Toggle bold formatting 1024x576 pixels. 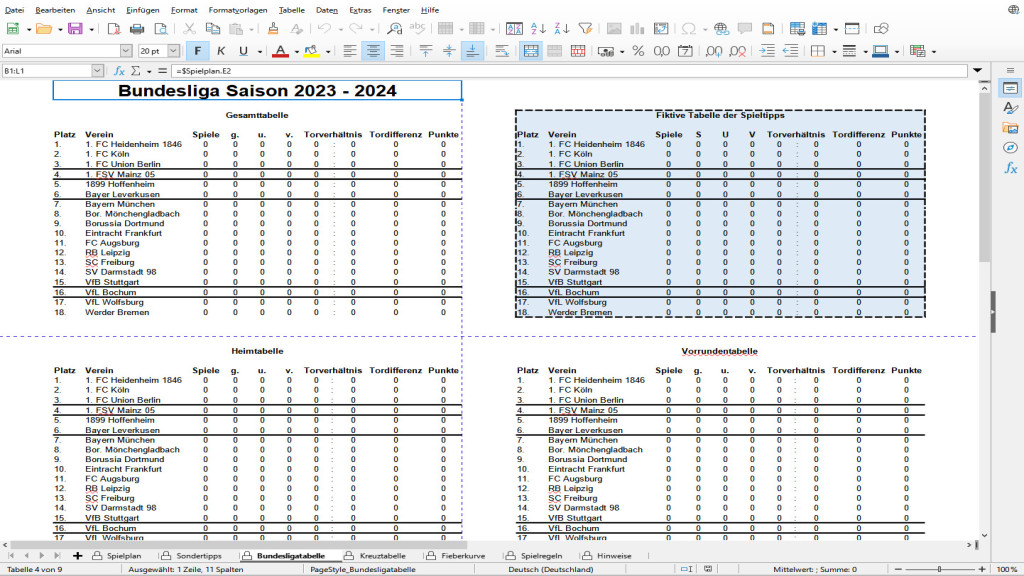[x=197, y=52]
